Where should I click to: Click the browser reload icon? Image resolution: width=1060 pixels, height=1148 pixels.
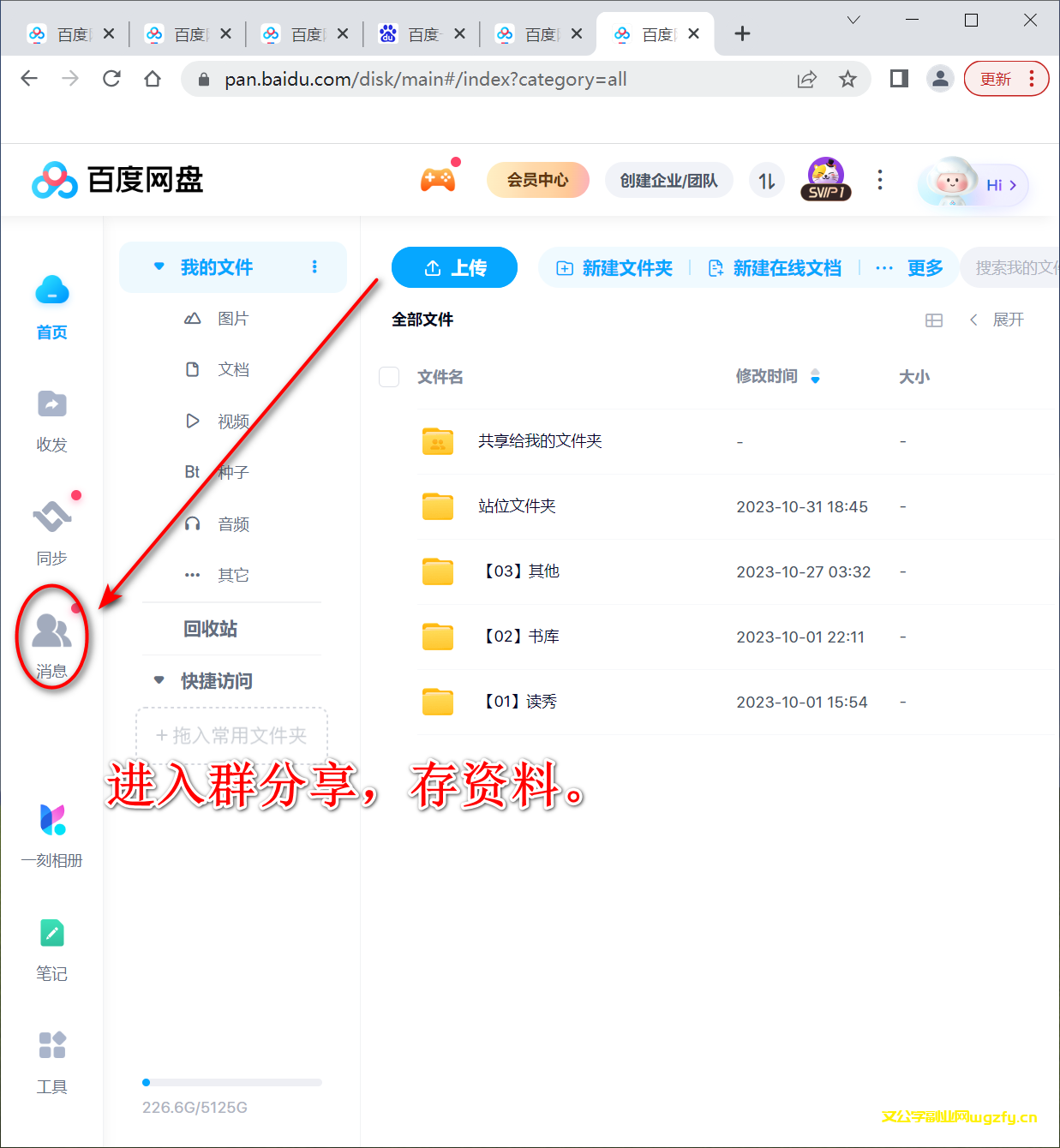[x=111, y=79]
